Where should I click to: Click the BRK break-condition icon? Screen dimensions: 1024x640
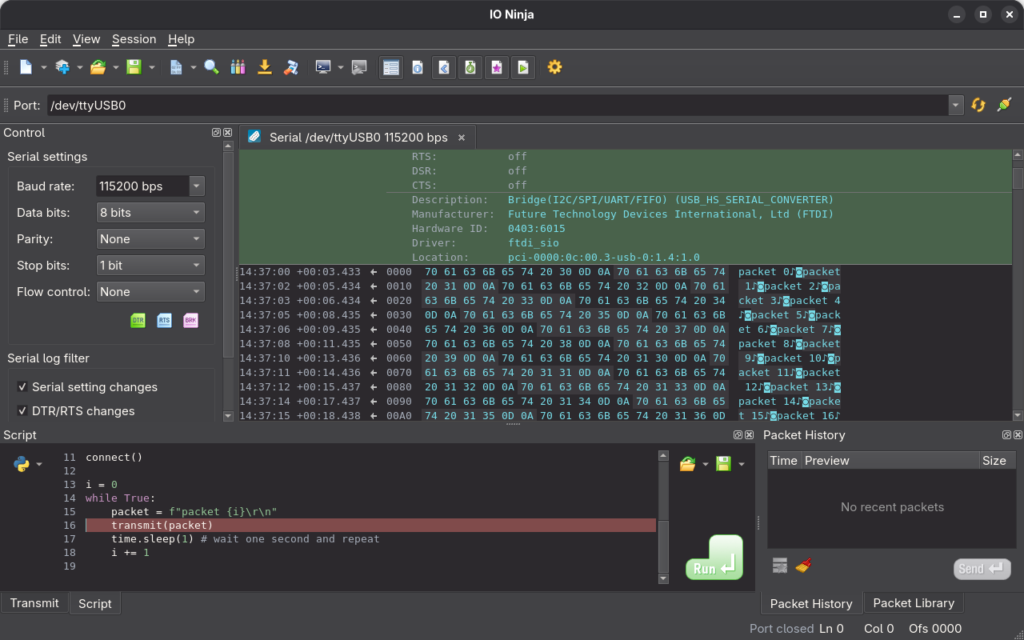(x=190, y=320)
